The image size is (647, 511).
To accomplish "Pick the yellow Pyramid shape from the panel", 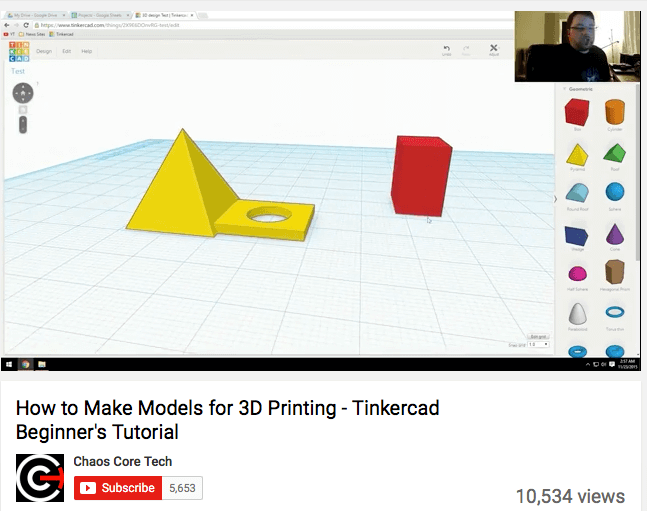I will (x=577, y=154).
